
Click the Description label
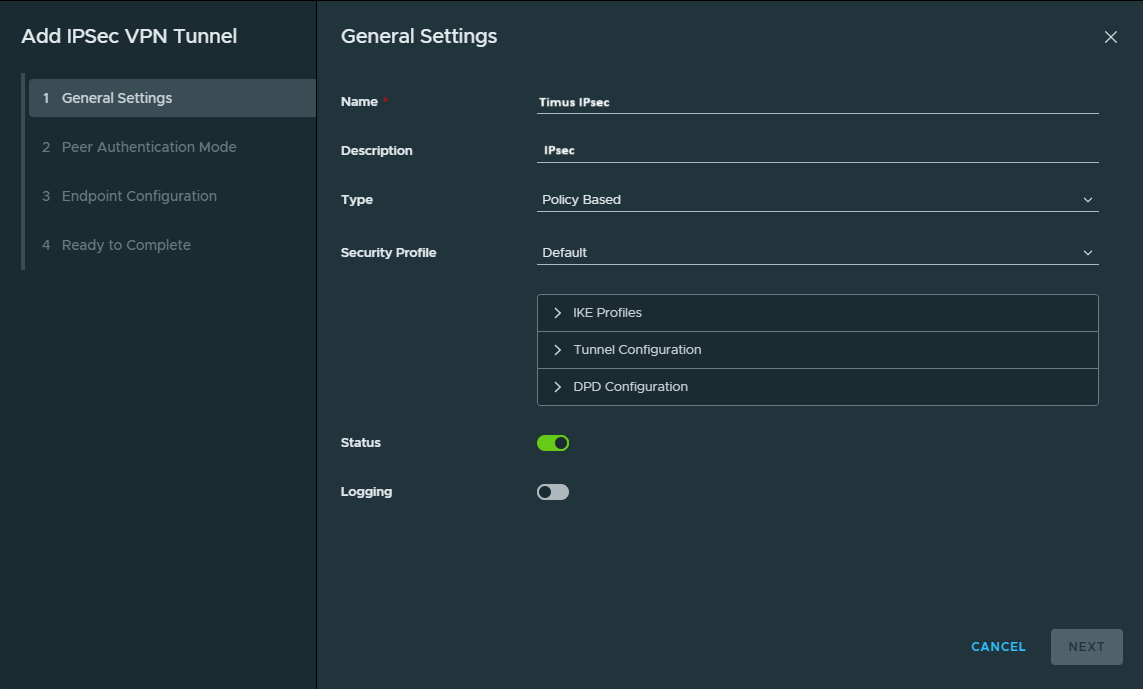tap(376, 151)
